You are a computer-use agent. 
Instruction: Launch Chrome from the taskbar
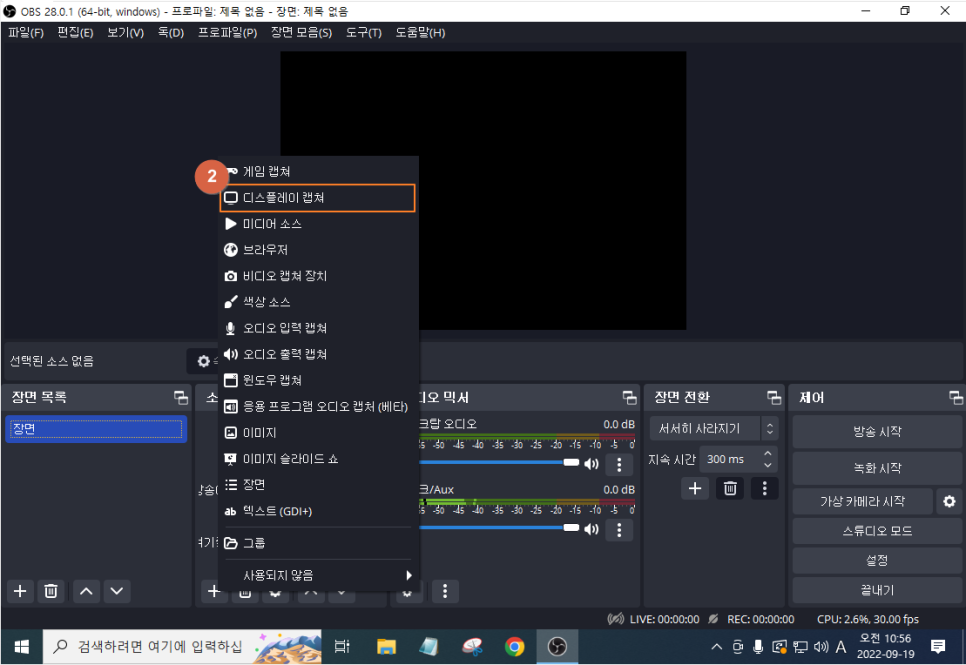coord(514,647)
